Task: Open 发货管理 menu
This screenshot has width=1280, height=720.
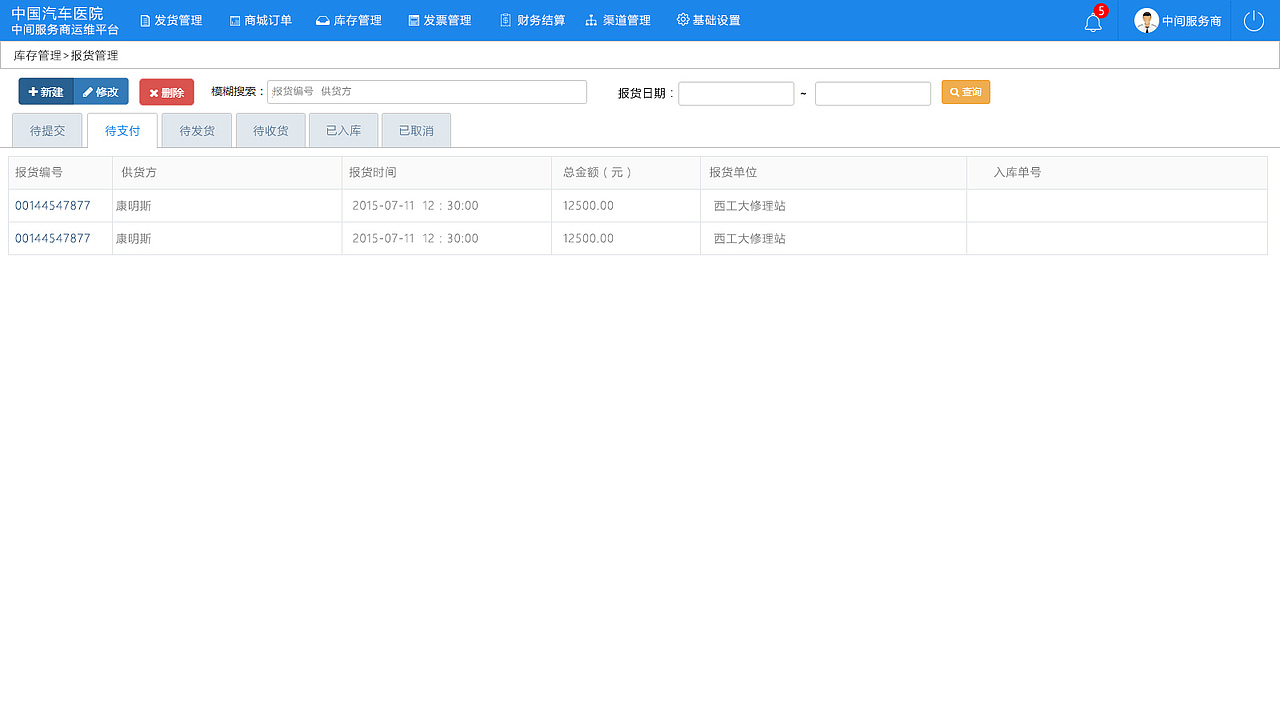Action: click(x=171, y=21)
